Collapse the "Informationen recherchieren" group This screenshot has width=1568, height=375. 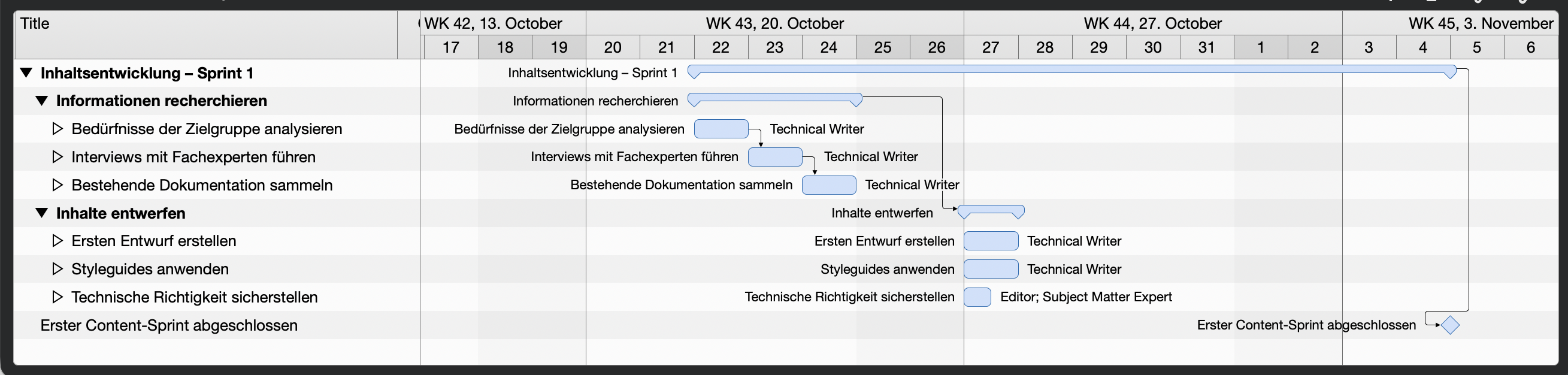pyautogui.click(x=41, y=101)
